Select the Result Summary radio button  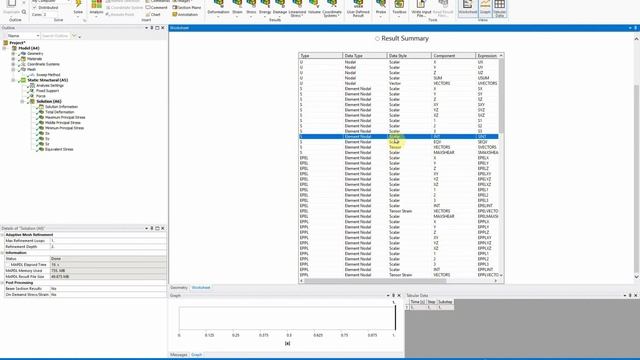point(377,38)
